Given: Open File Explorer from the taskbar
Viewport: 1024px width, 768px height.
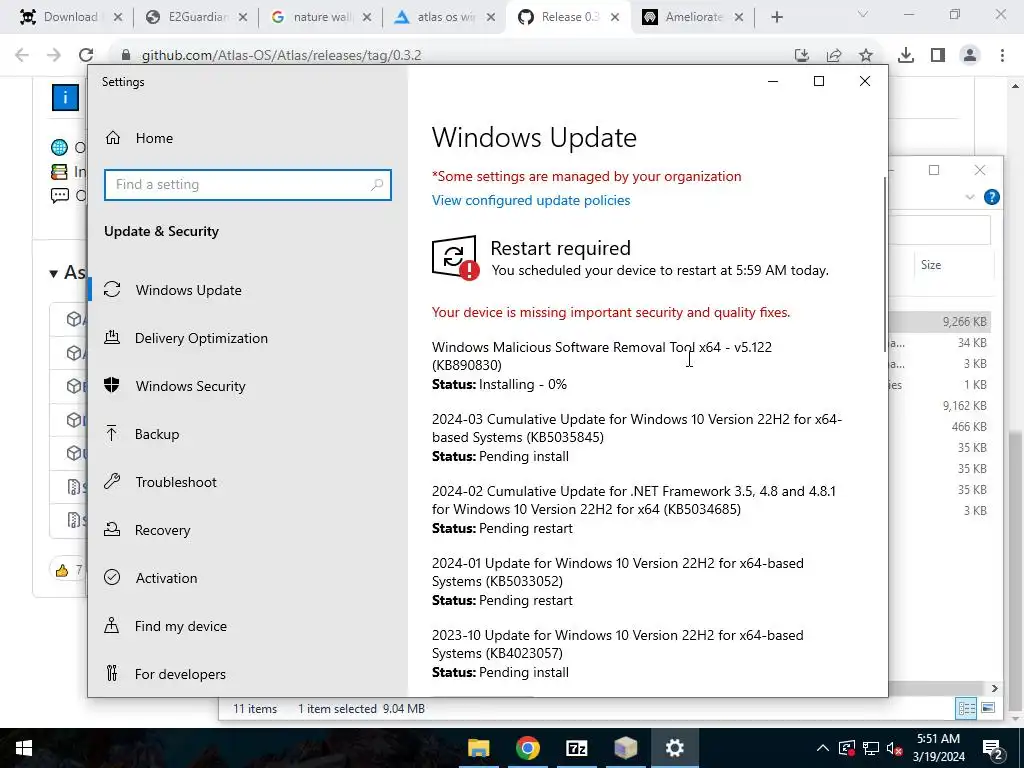Looking at the screenshot, I should [x=479, y=748].
